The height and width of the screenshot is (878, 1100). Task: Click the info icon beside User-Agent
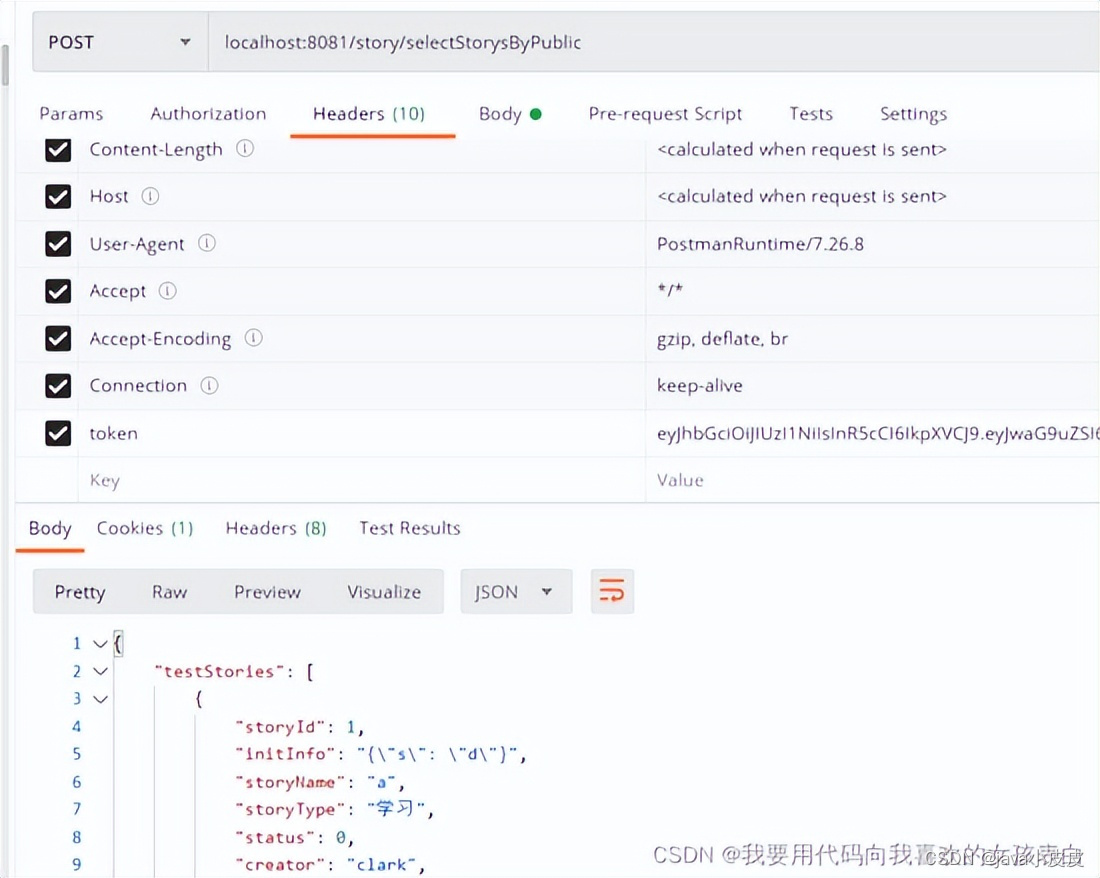pyautogui.click(x=206, y=243)
